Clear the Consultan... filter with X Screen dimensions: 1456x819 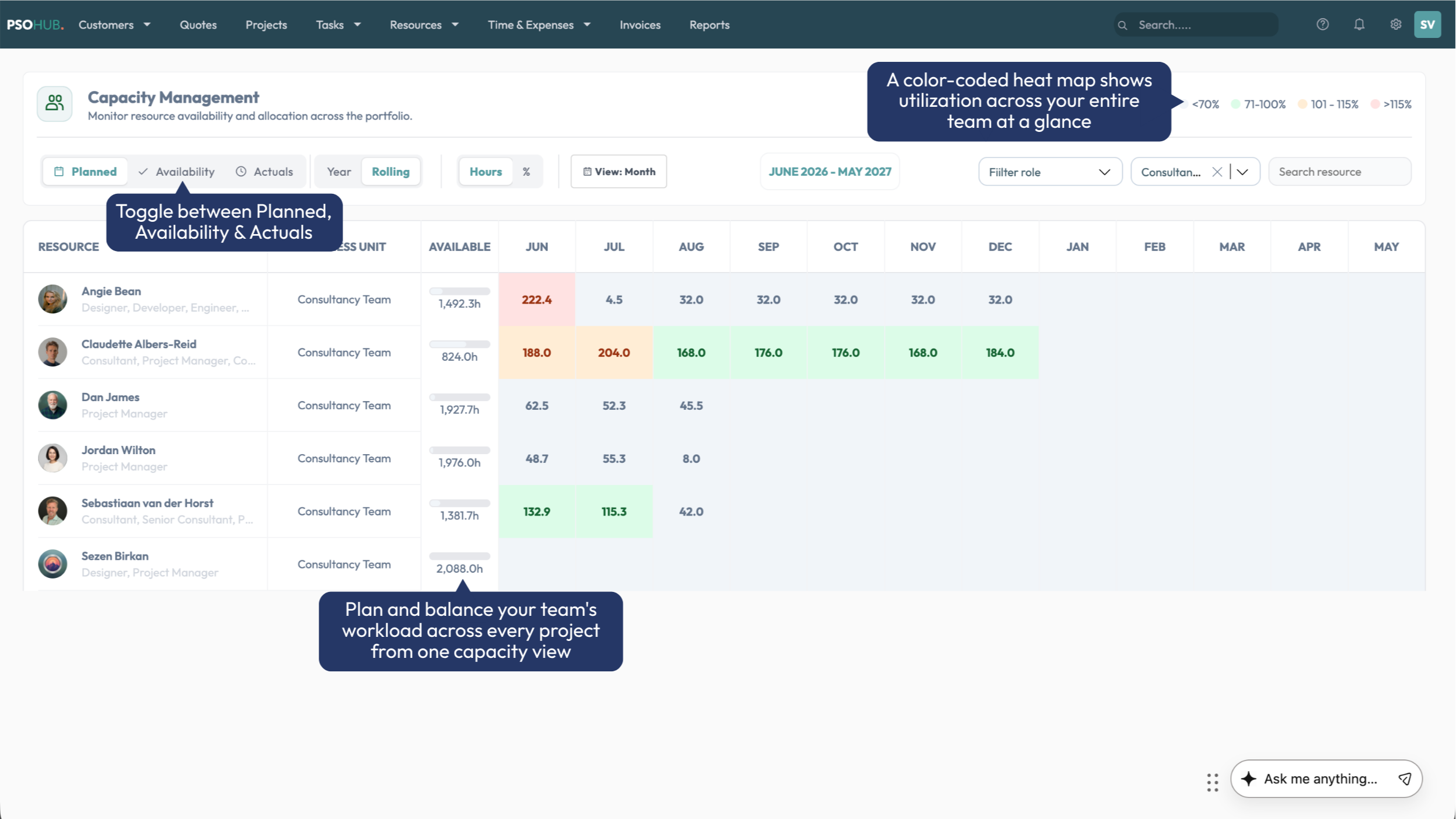pos(1217,172)
